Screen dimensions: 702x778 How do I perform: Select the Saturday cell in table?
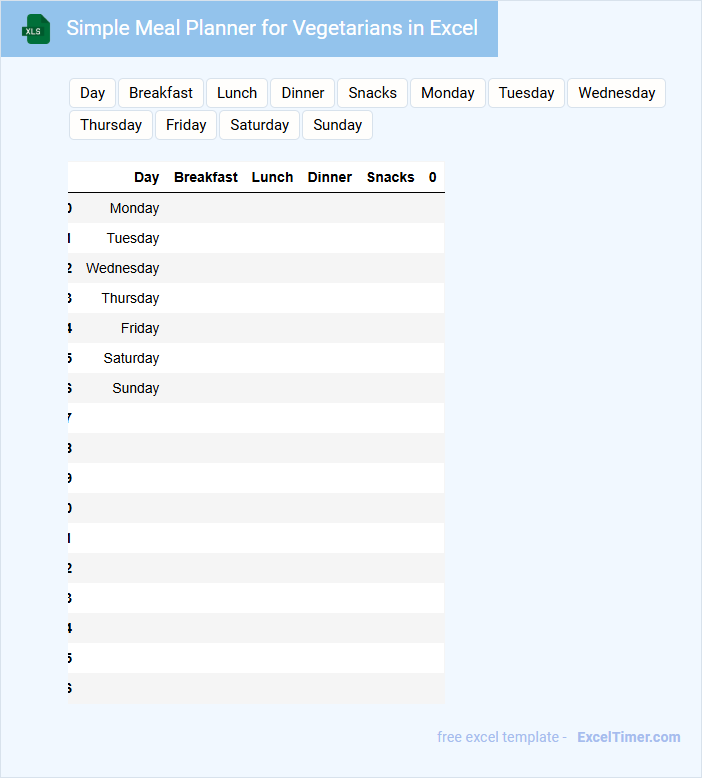131,358
